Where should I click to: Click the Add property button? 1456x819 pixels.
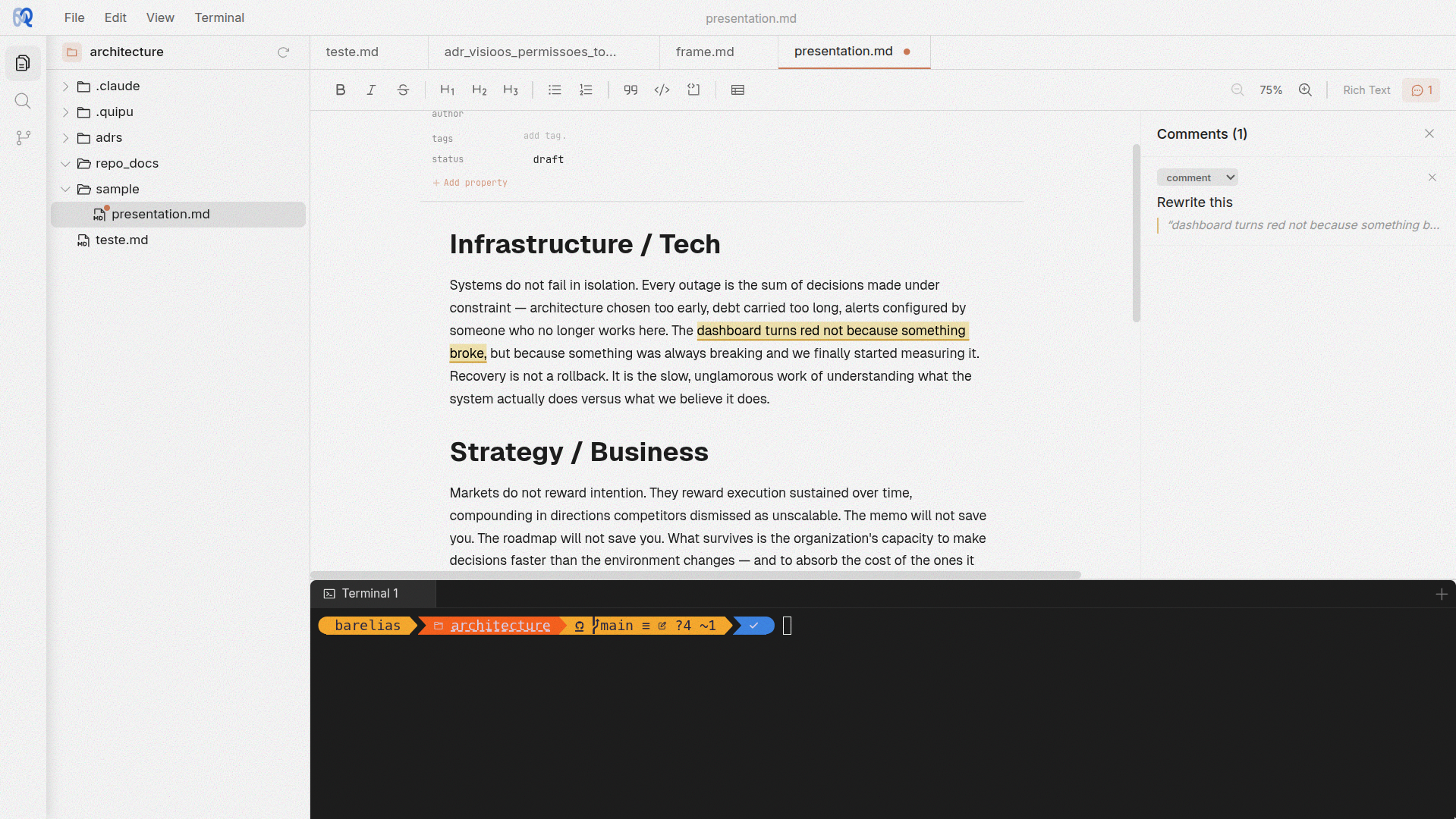pyautogui.click(x=470, y=182)
